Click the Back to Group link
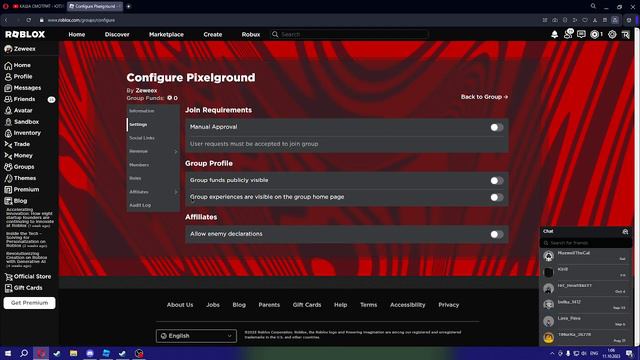The image size is (640, 360). 484,97
